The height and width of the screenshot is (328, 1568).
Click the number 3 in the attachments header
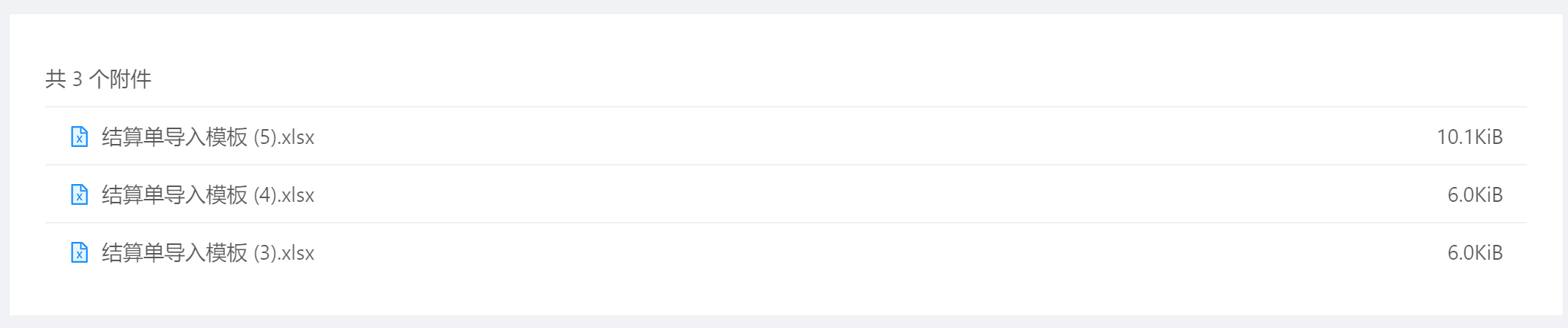tap(77, 79)
